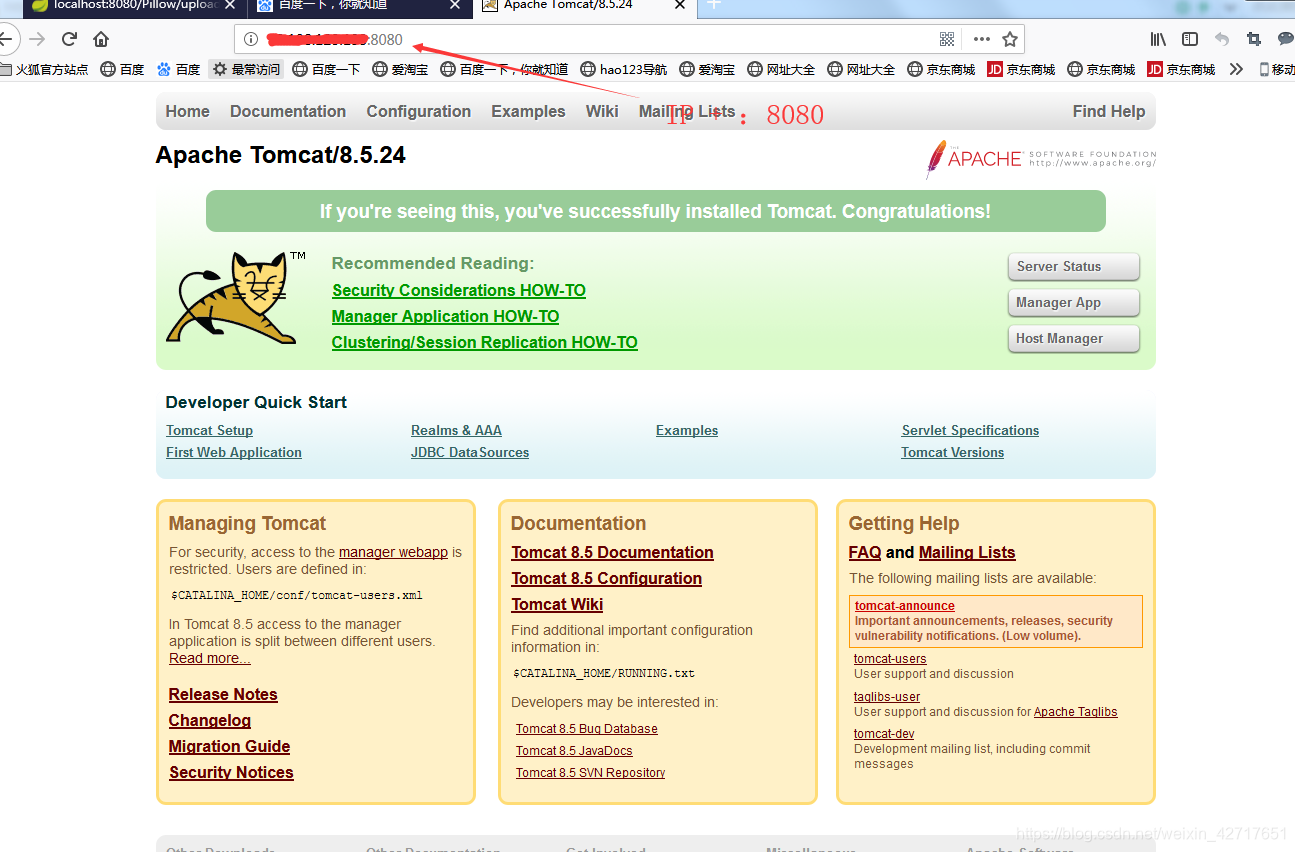This screenshot has height=852, width=1295.
Task: Follow the manager webapp link
Action: pyautogui.click(x=393, y=552)
